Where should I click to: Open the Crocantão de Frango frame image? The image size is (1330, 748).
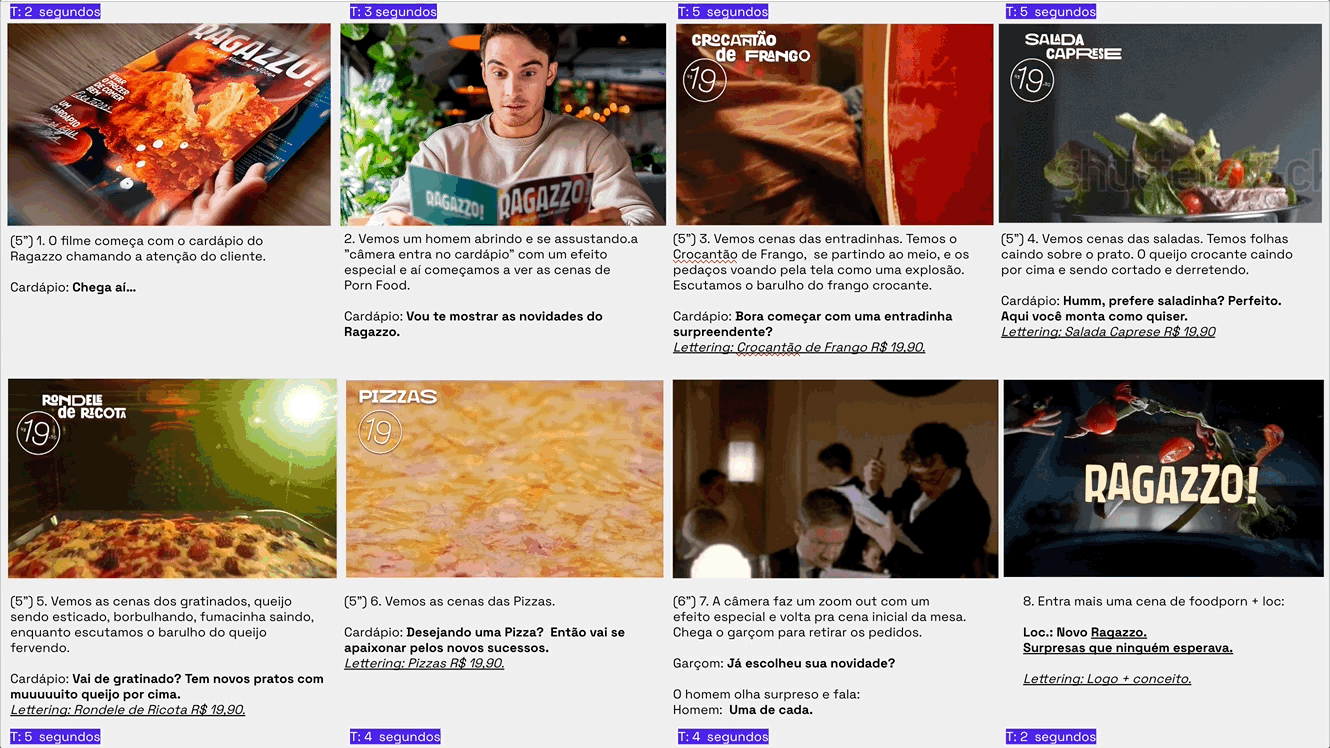coord(834,125)
